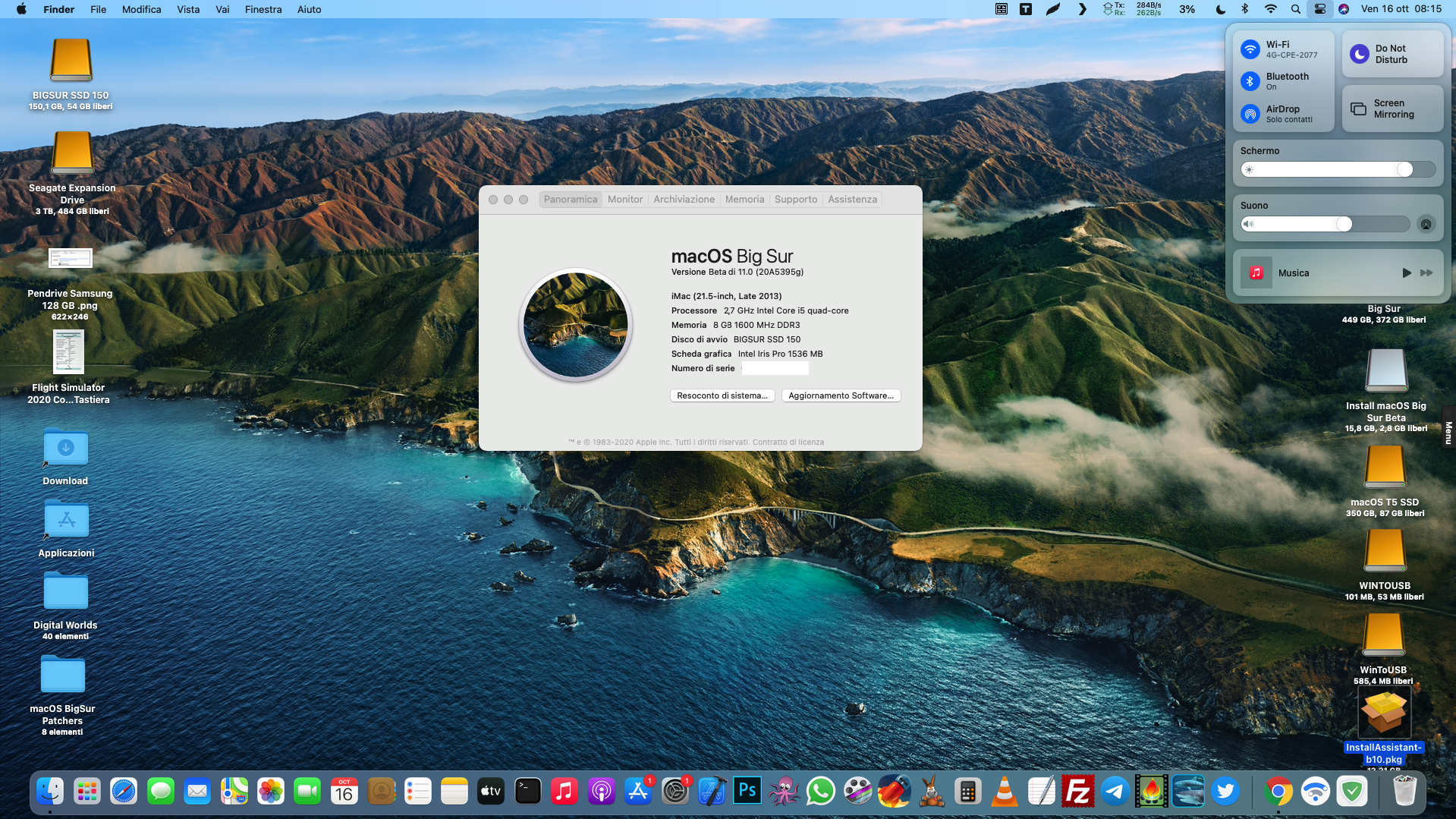Play music in the Musica widget
Image resolution: width=1456 pixels, height=819 pixels.
(1406, 272)
